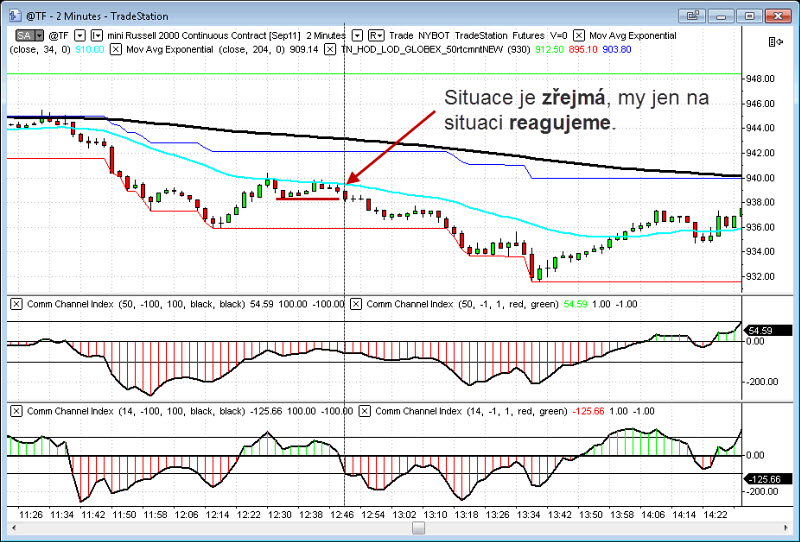Click the @TF symbol label
The width and height of the screenshot is (800, 542).
pos(58,36)
